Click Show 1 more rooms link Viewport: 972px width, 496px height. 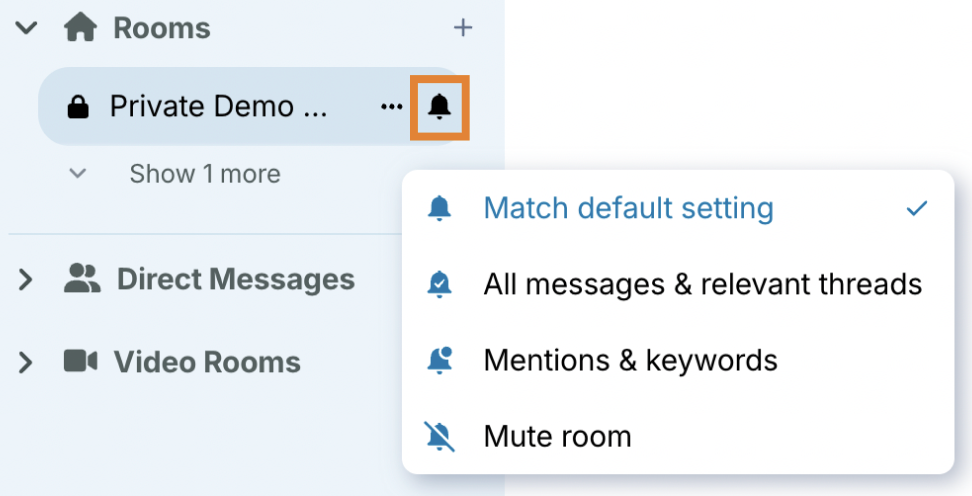(204, 174)
